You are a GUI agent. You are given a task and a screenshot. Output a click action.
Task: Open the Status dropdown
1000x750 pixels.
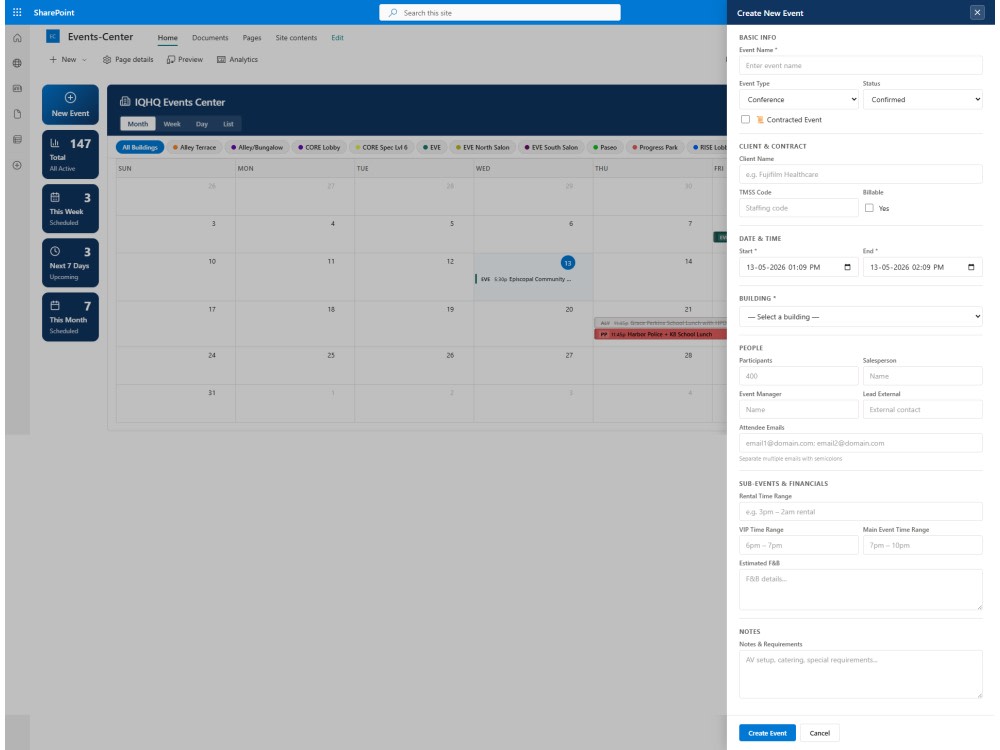point(922,99)
